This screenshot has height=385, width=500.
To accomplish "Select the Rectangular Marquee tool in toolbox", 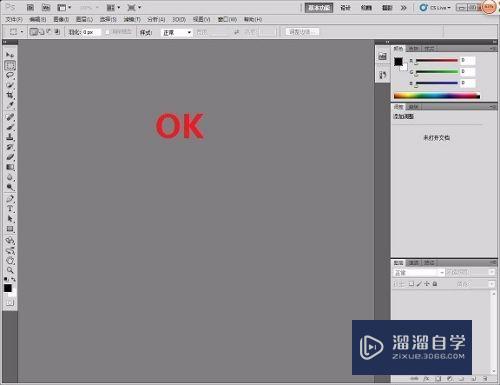I will coord(10,65).
